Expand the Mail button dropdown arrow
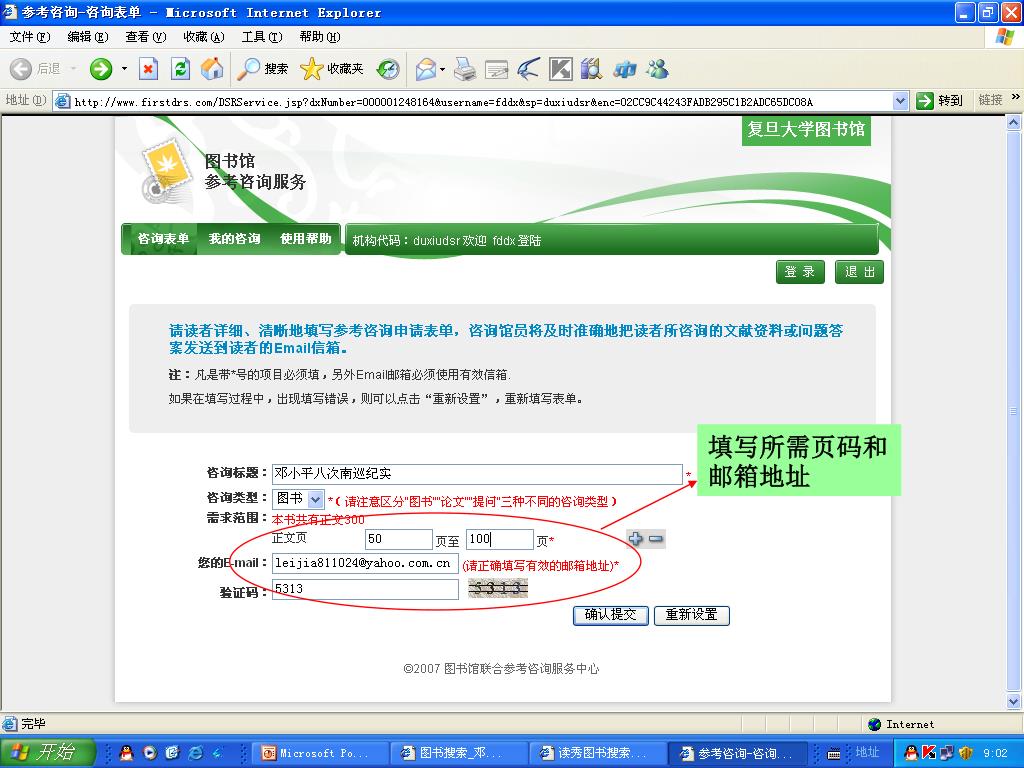This screenshot has height=768, width=1024. coord(442,69)
